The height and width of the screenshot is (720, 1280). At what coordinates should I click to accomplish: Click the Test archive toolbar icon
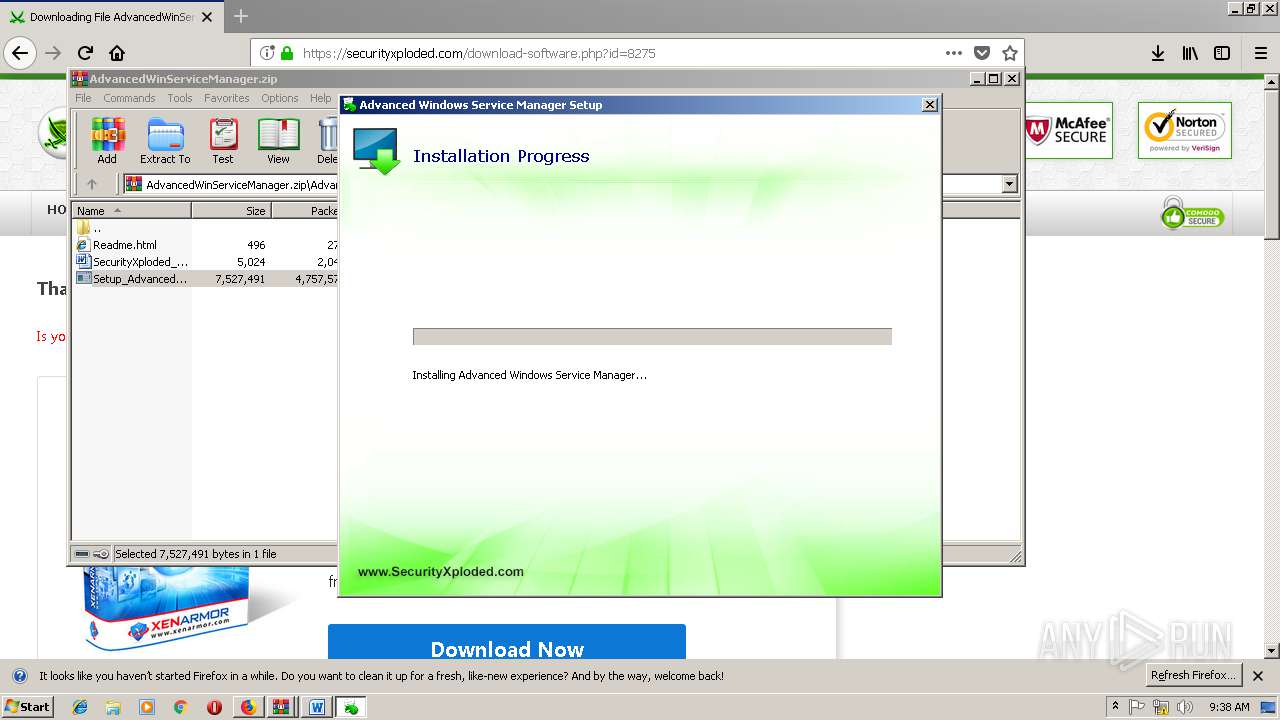223,141
